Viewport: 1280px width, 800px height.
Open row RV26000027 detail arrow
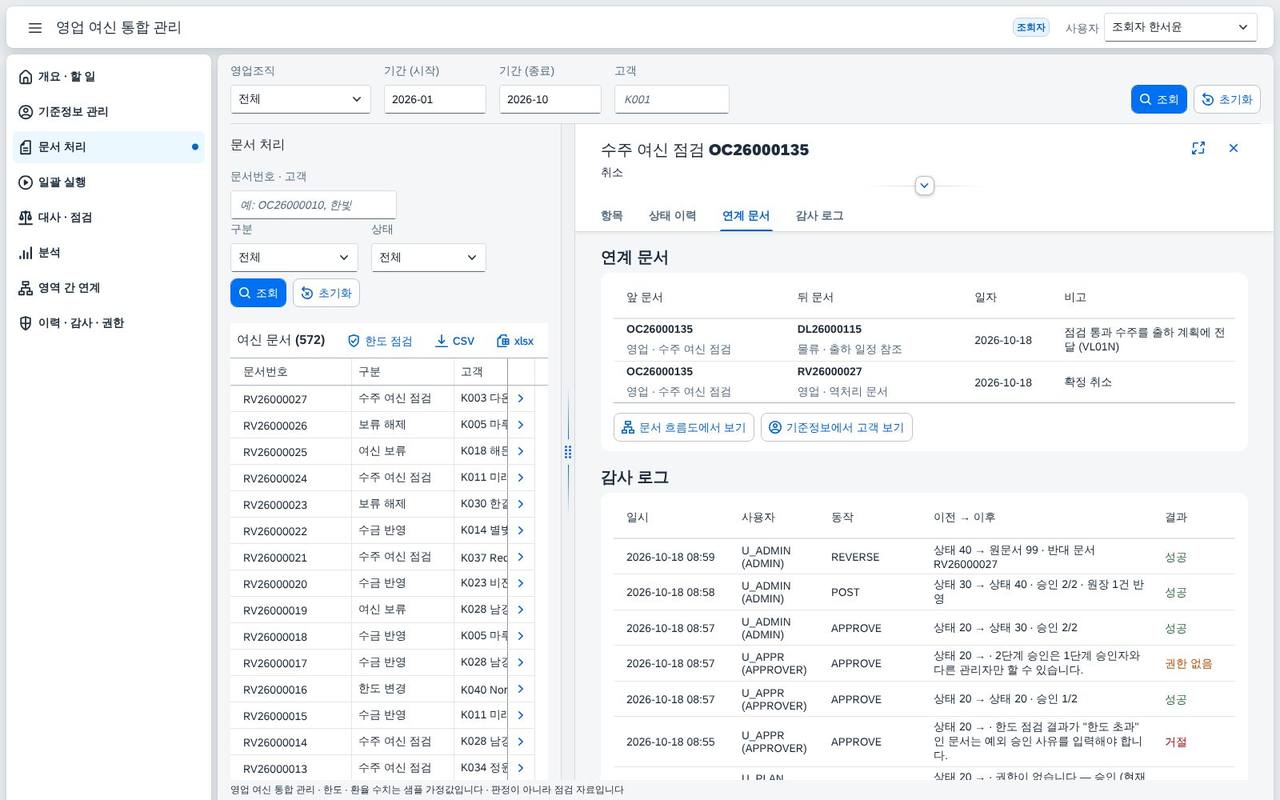520,398
